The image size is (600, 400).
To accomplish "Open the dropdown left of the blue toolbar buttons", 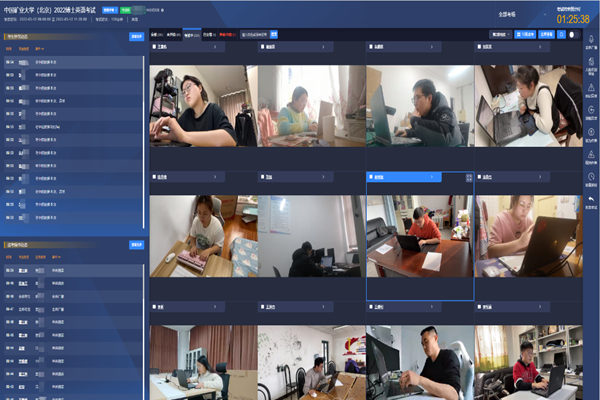I will click(500, 33).
